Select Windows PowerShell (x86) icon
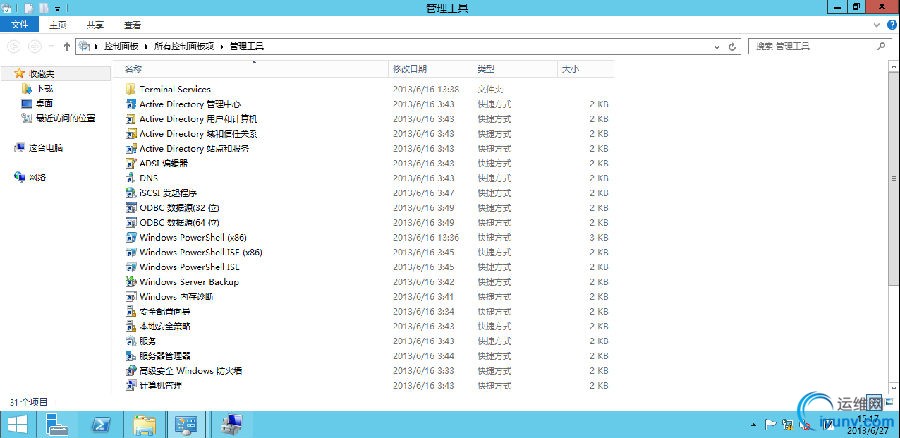This screenshot has width=900, height=438. [130, 237]
